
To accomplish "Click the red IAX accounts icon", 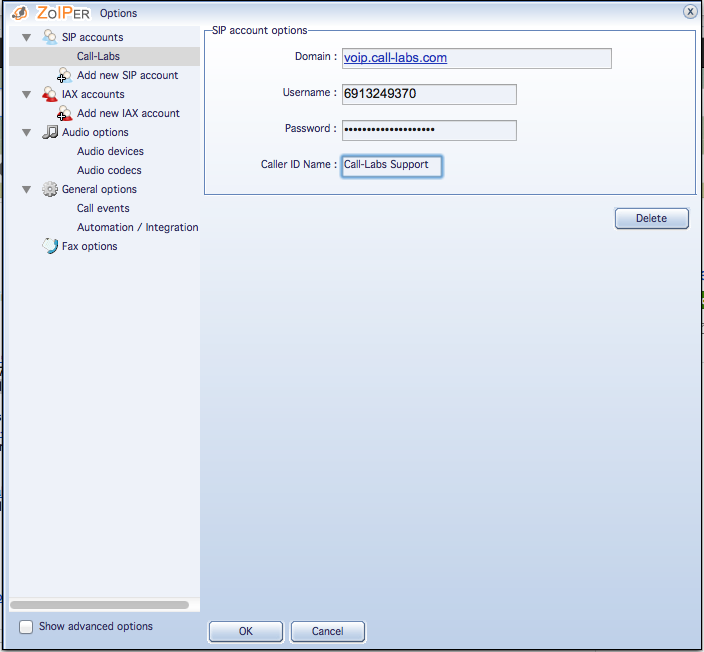I will click(49, 94).
